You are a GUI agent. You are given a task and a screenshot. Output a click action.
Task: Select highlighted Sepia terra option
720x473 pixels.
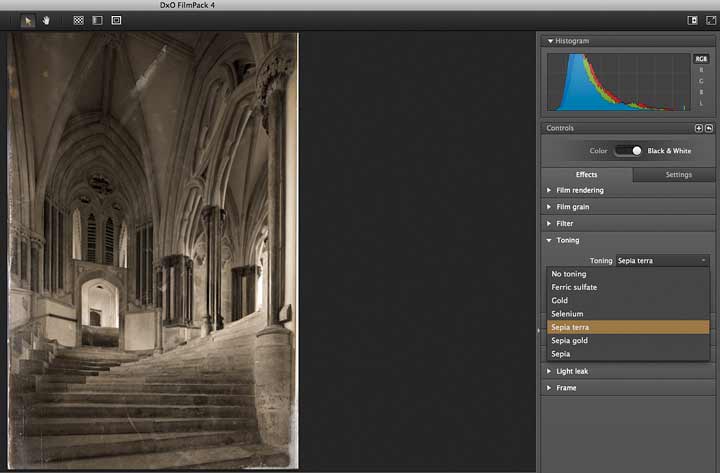pyautogui.click(x=628, y=327)
